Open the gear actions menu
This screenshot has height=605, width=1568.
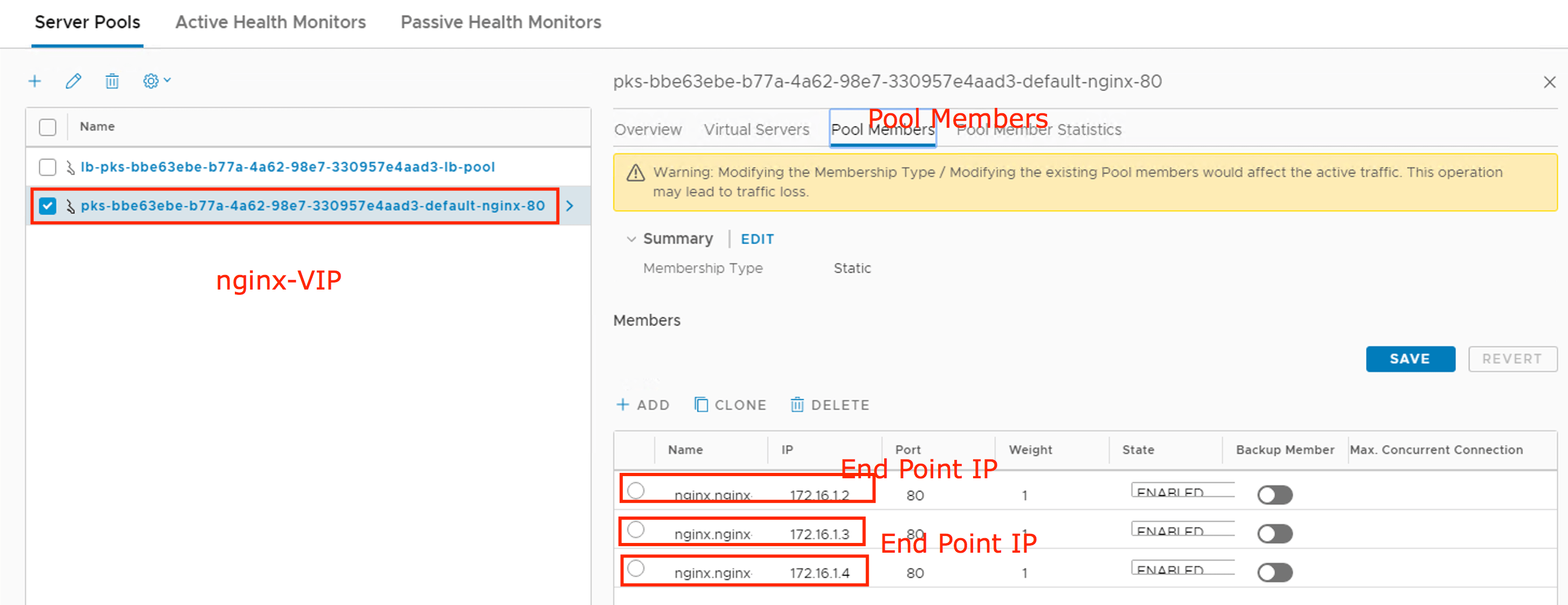point(156,81)
